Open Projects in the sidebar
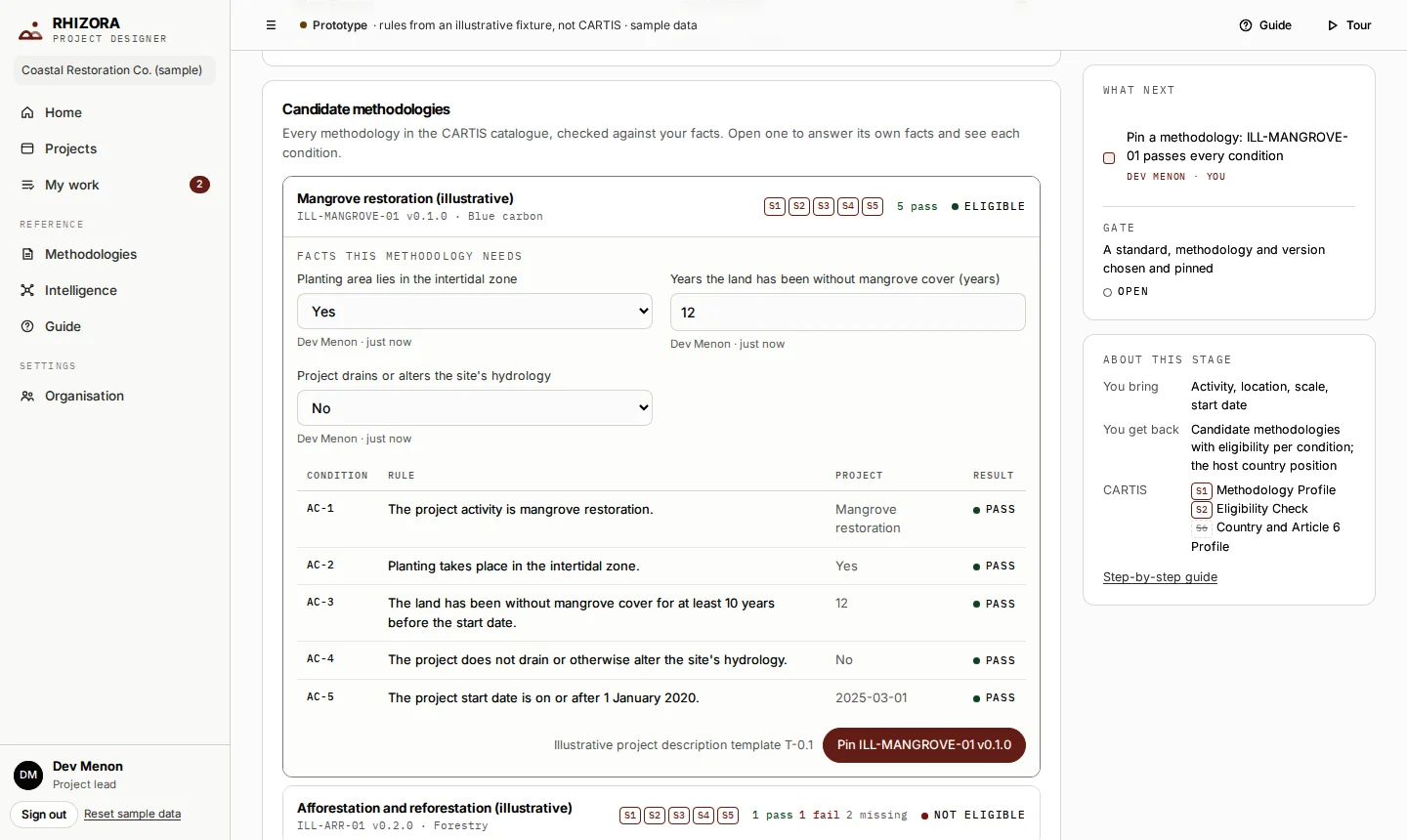 pyautogui.click(x=115, y=148)
